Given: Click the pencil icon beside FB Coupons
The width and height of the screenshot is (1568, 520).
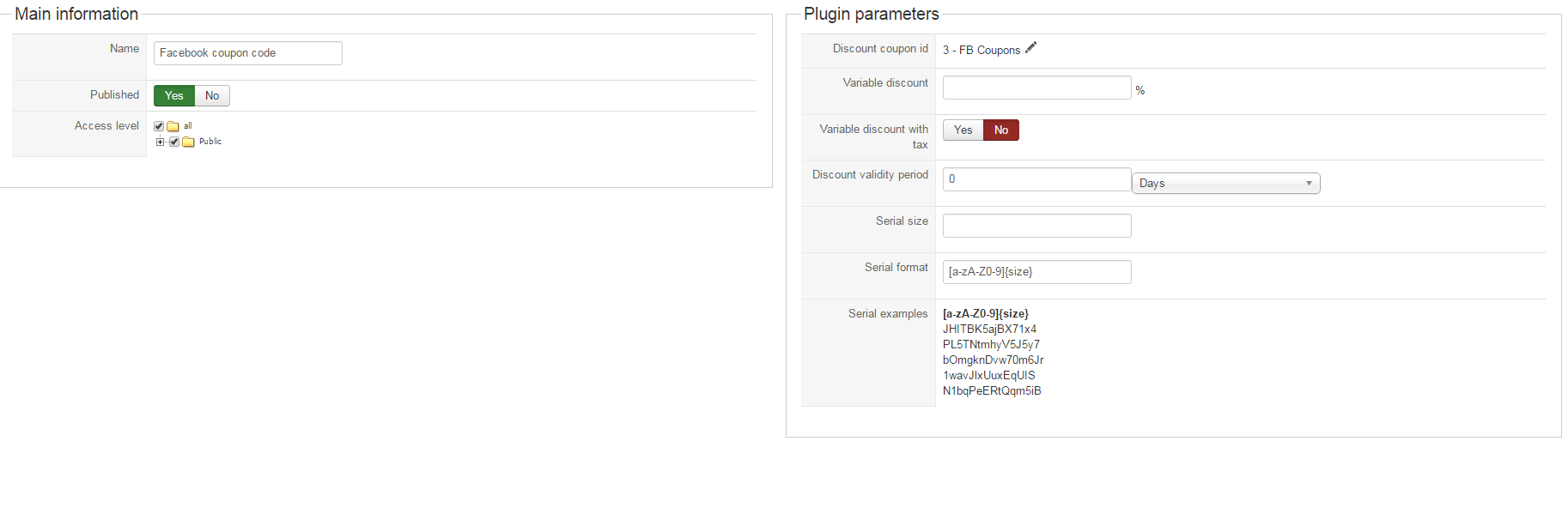Looking at the screenshot, I should (x=1030, y=48).
